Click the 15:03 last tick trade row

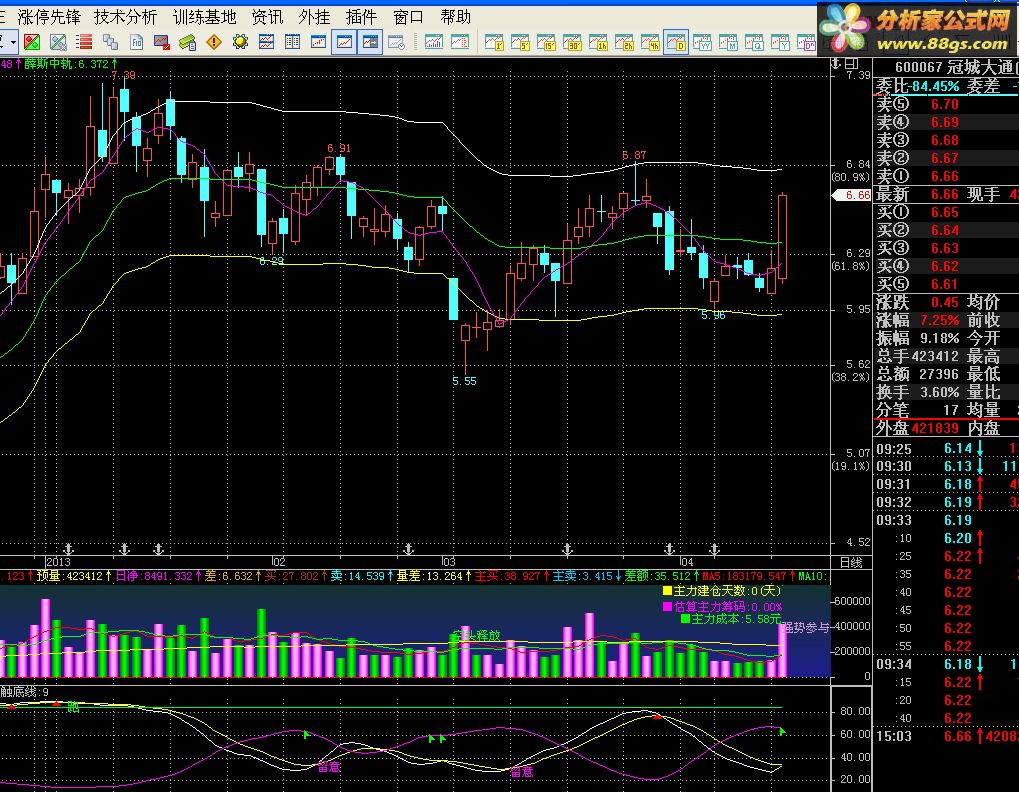[x=946, y=736]
